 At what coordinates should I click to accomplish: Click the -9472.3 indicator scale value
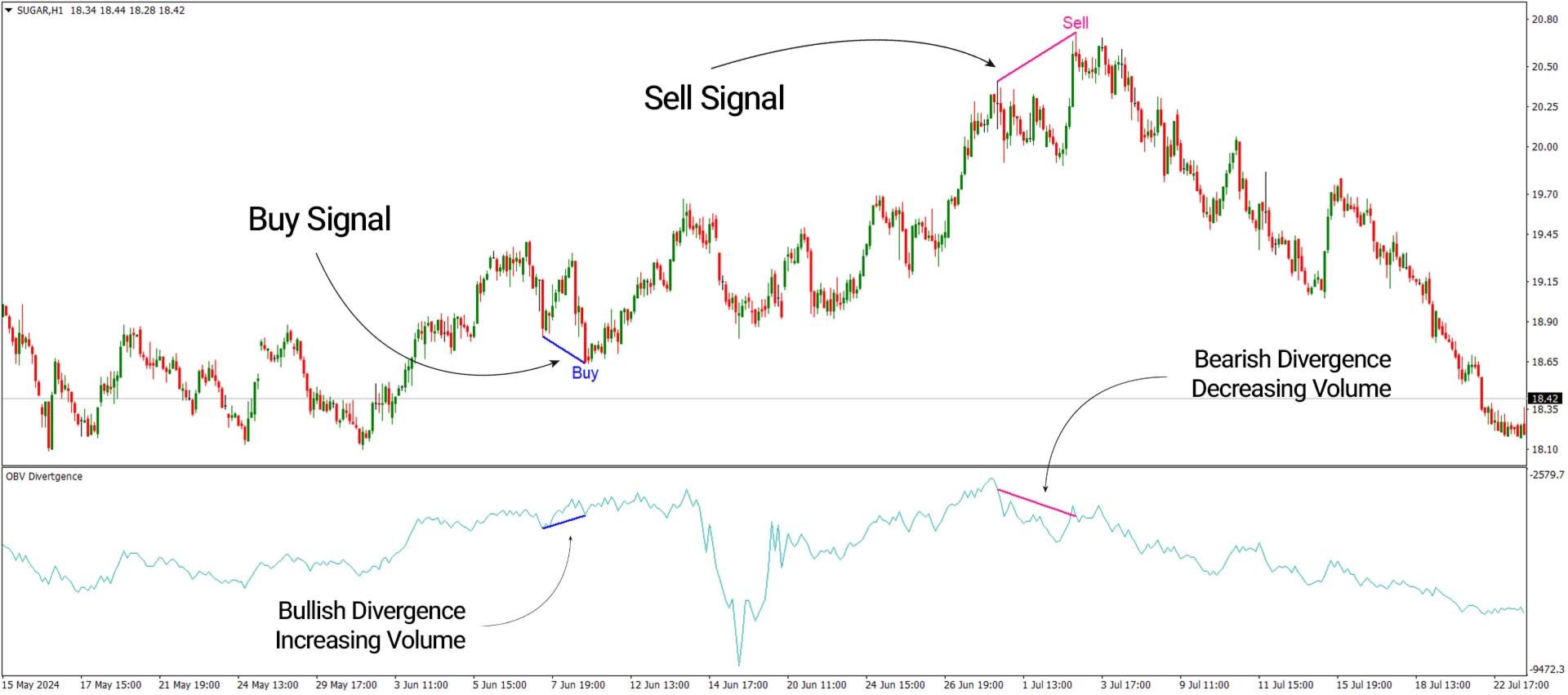click(1547, 669)
